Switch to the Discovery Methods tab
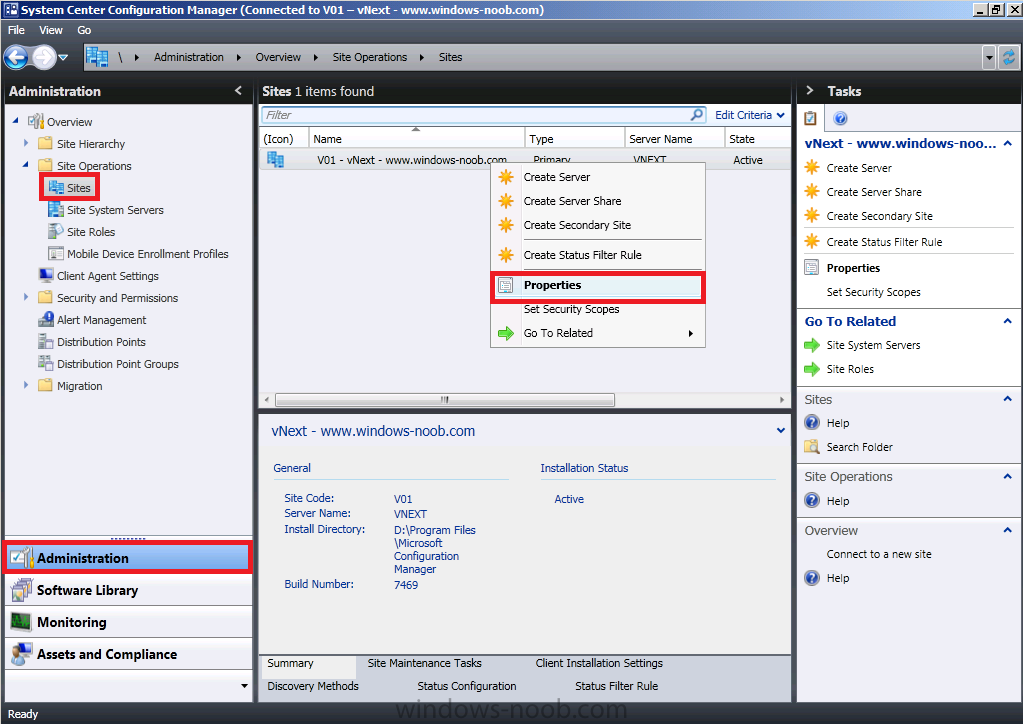Screen dimensions: 1023x724 tap(313, 686)
